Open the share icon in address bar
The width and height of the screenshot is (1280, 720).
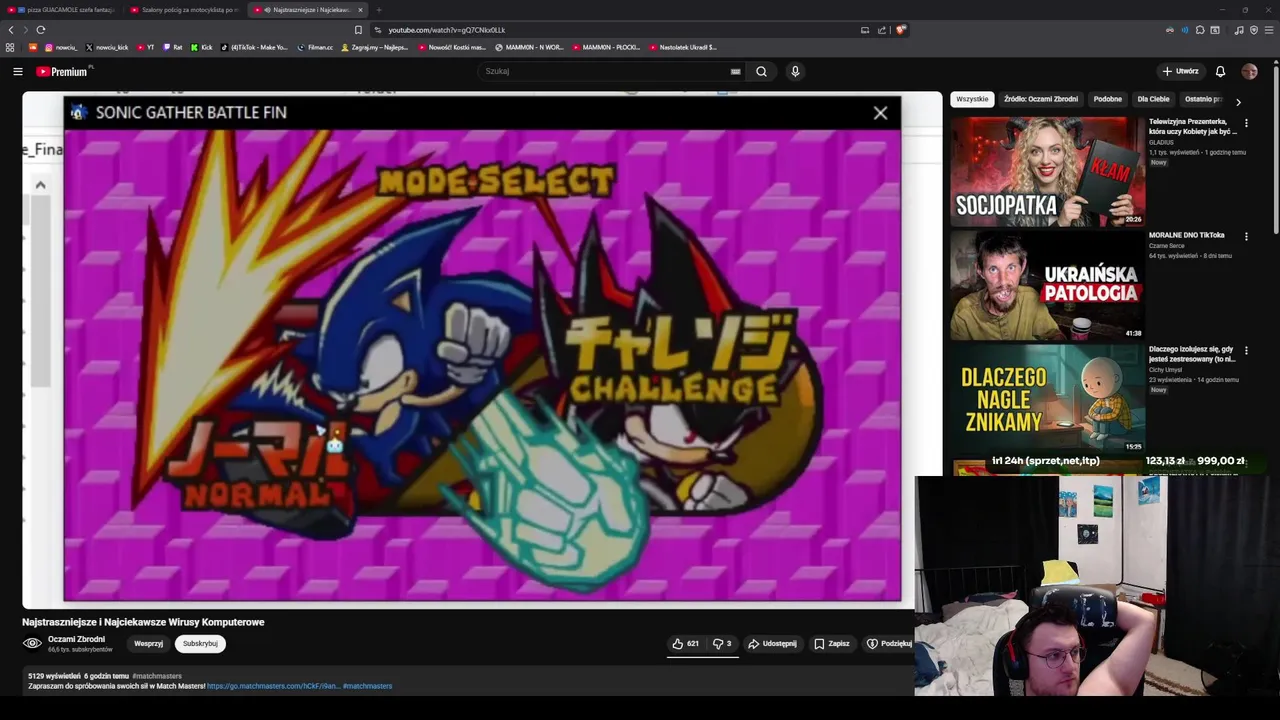881,30
